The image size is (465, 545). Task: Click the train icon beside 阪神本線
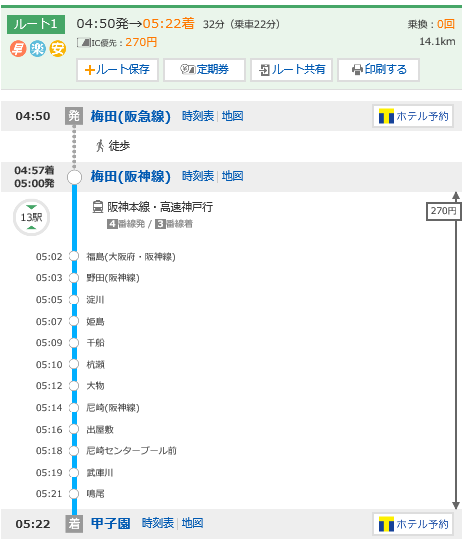click(x=98, y=207)
